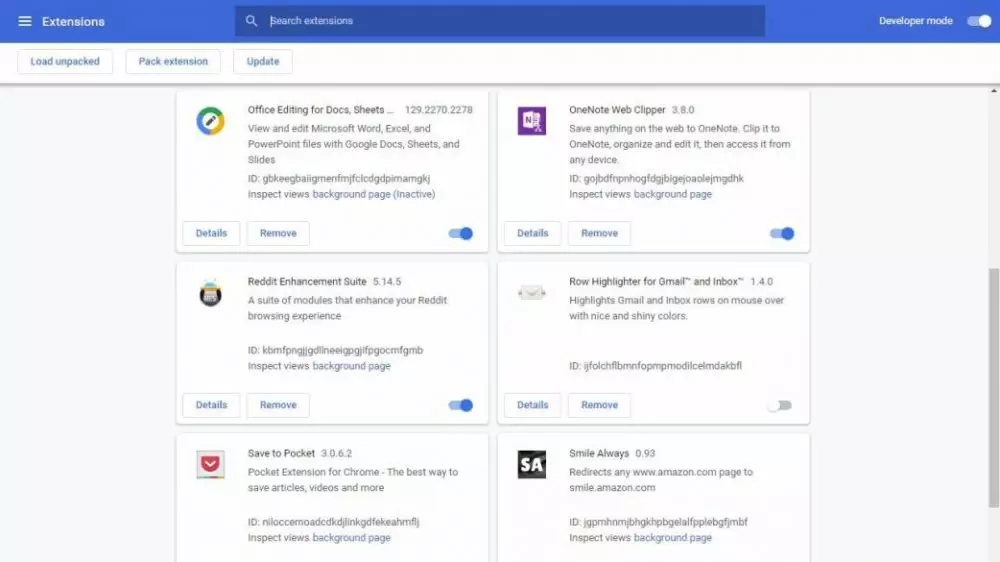Click Load unpacked button

point(65,61)
